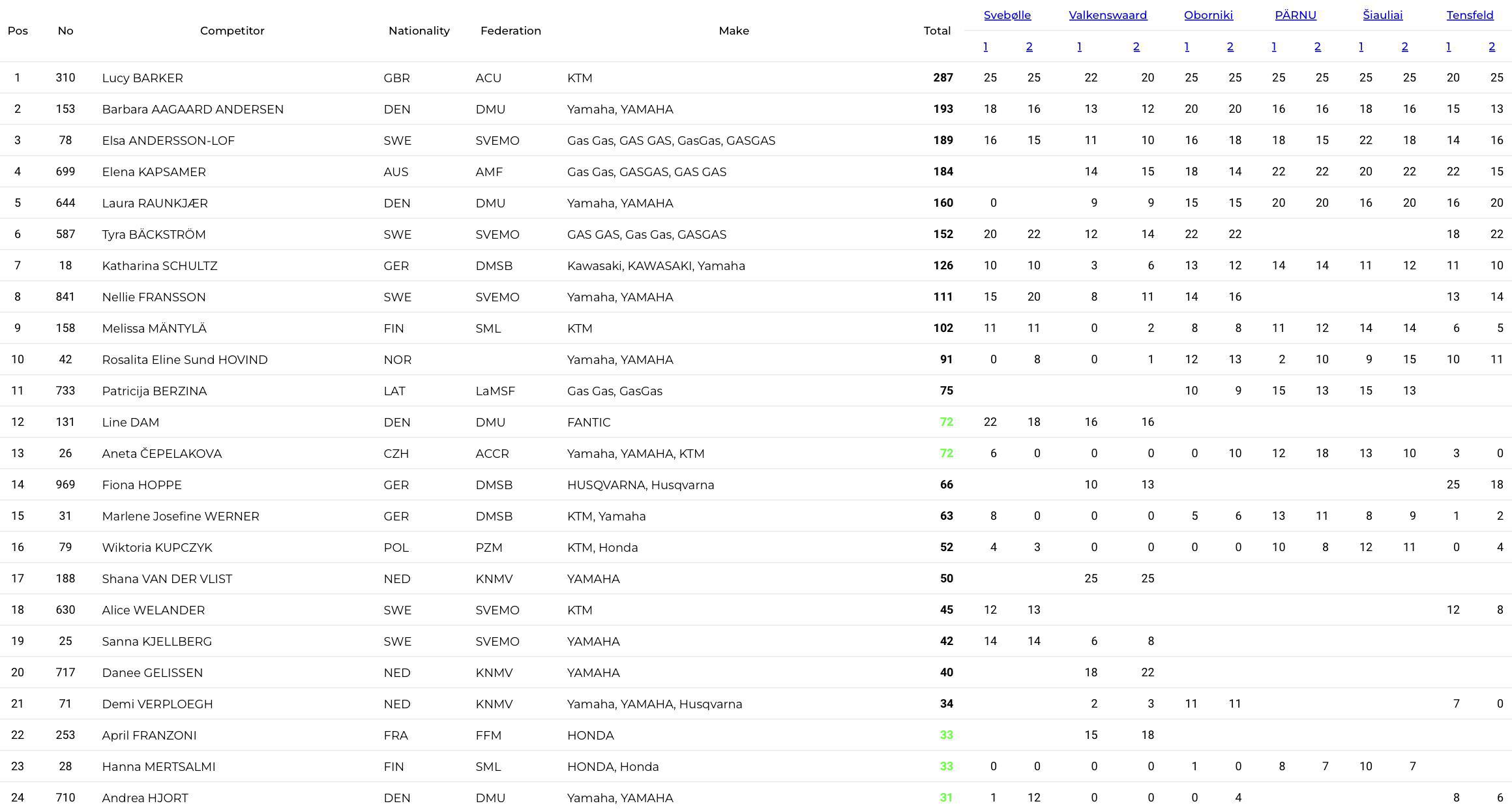Select competitor Patricija BERZINA
This screenshot has height=810, width=1512.
[154, 391]
